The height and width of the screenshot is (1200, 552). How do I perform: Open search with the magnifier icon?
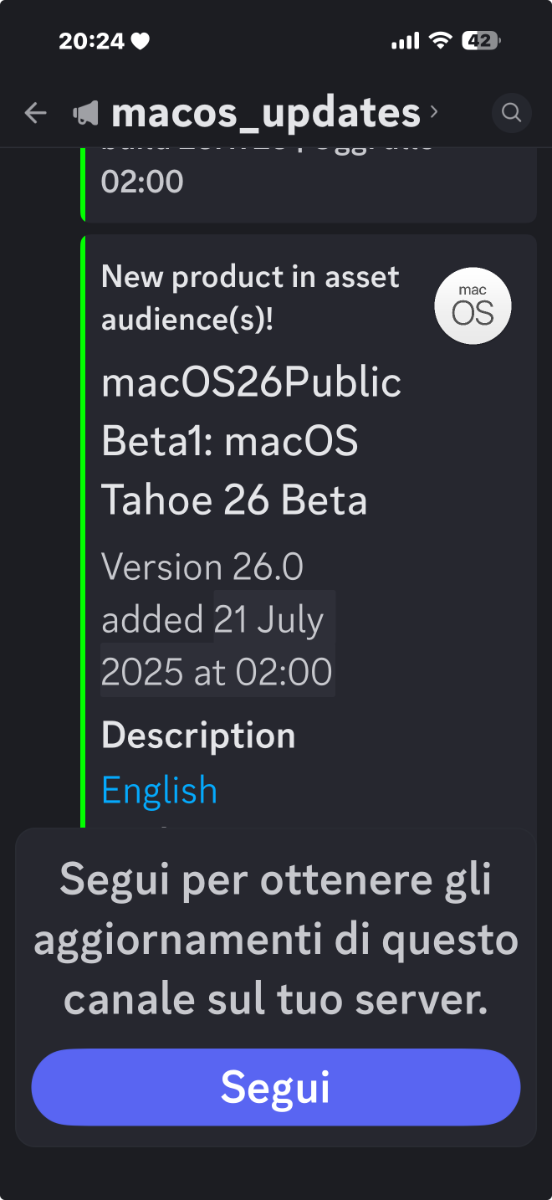click(512, 113)
